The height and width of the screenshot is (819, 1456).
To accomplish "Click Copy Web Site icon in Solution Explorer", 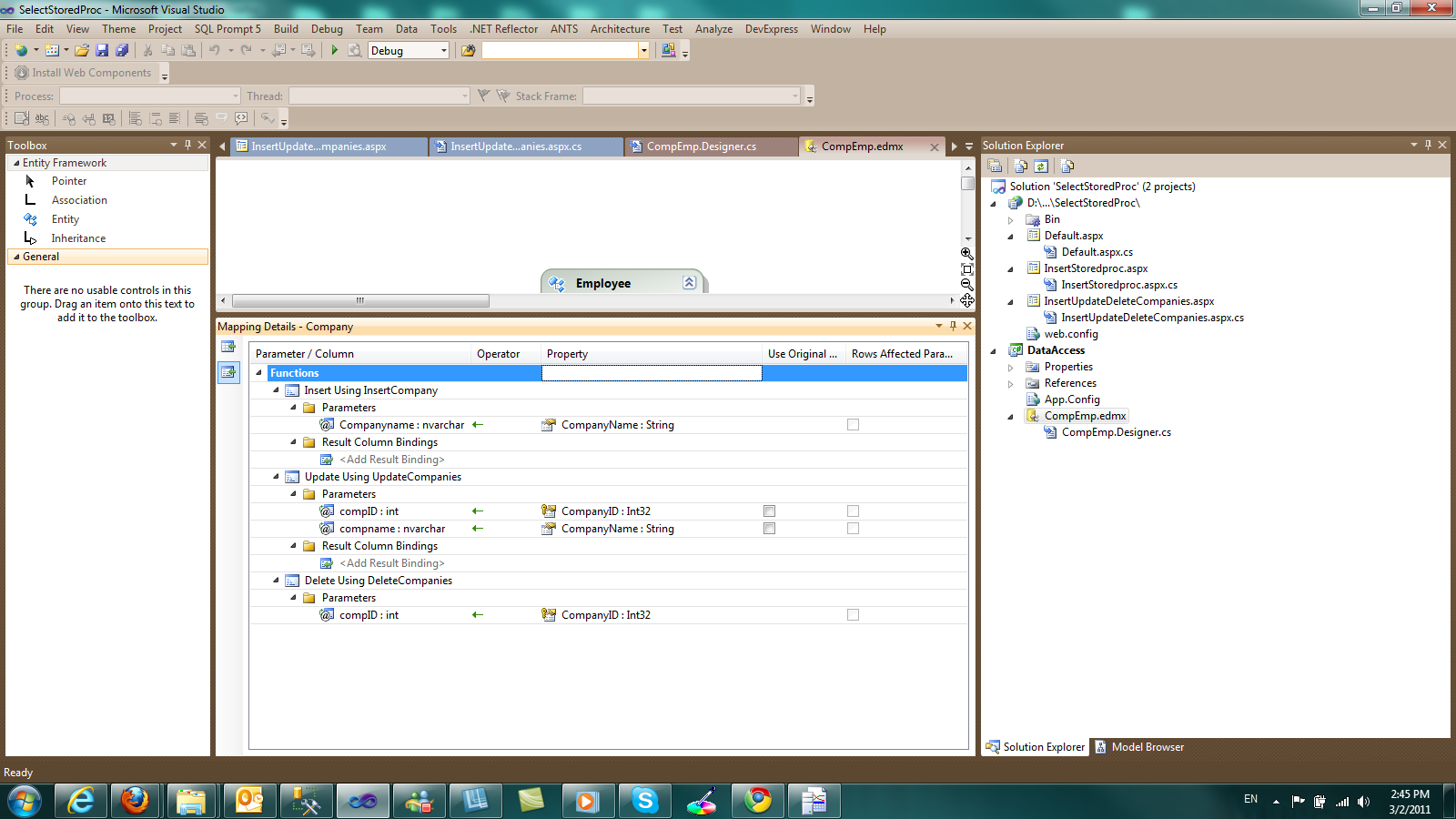I will tap(1067, 166).
